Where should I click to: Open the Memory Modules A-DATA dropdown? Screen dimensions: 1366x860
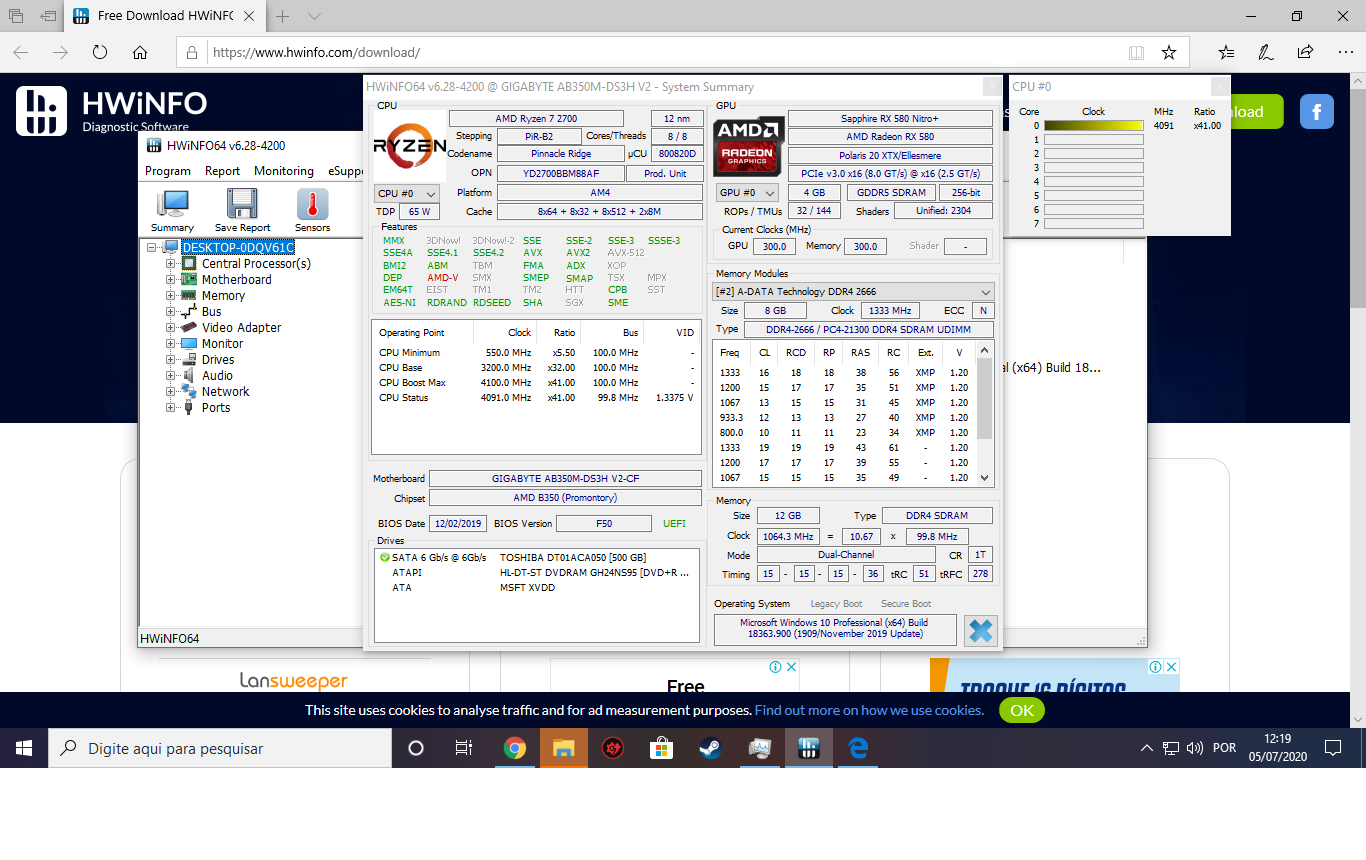(x=853, y=292)
